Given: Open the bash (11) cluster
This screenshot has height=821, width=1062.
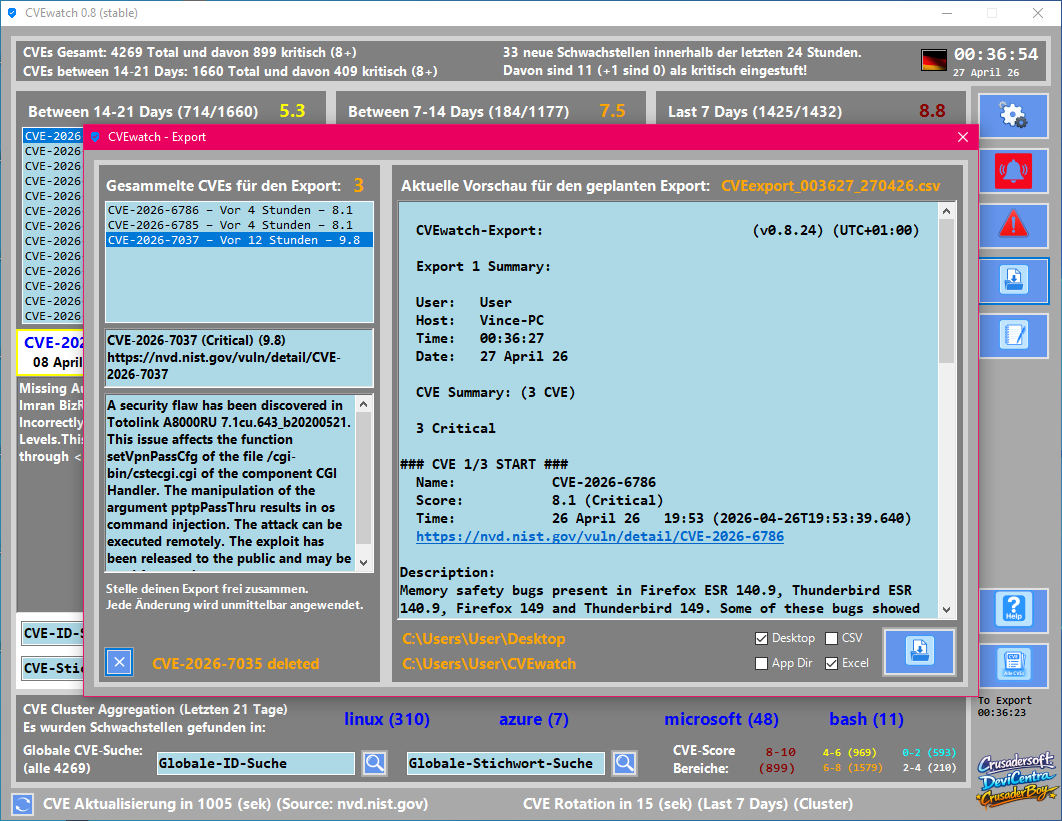Looking at the screenshot, I should (866, 719).
